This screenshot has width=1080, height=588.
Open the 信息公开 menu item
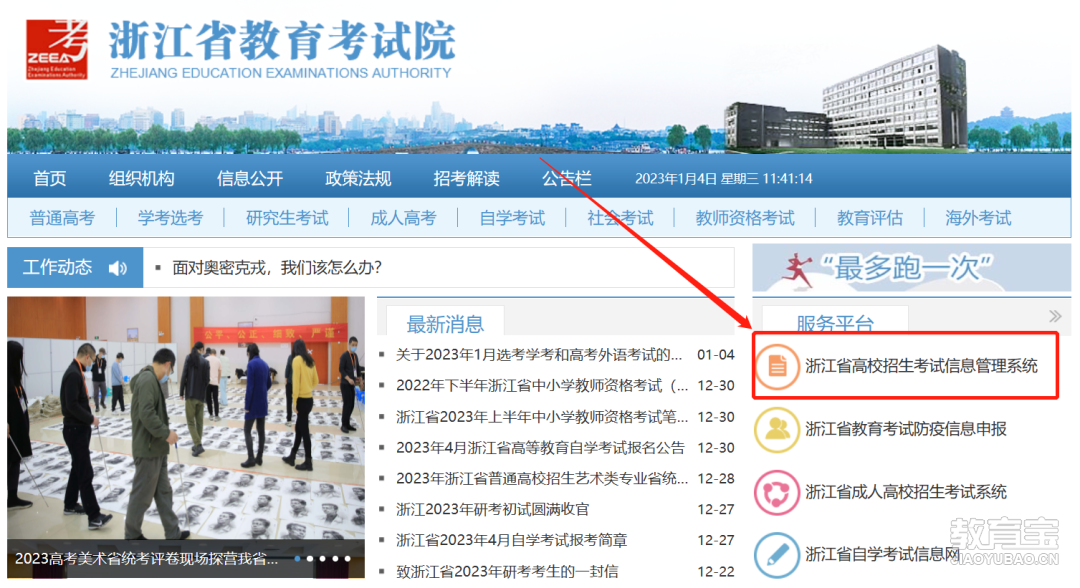pyautogui.click(x=250, y=178)
